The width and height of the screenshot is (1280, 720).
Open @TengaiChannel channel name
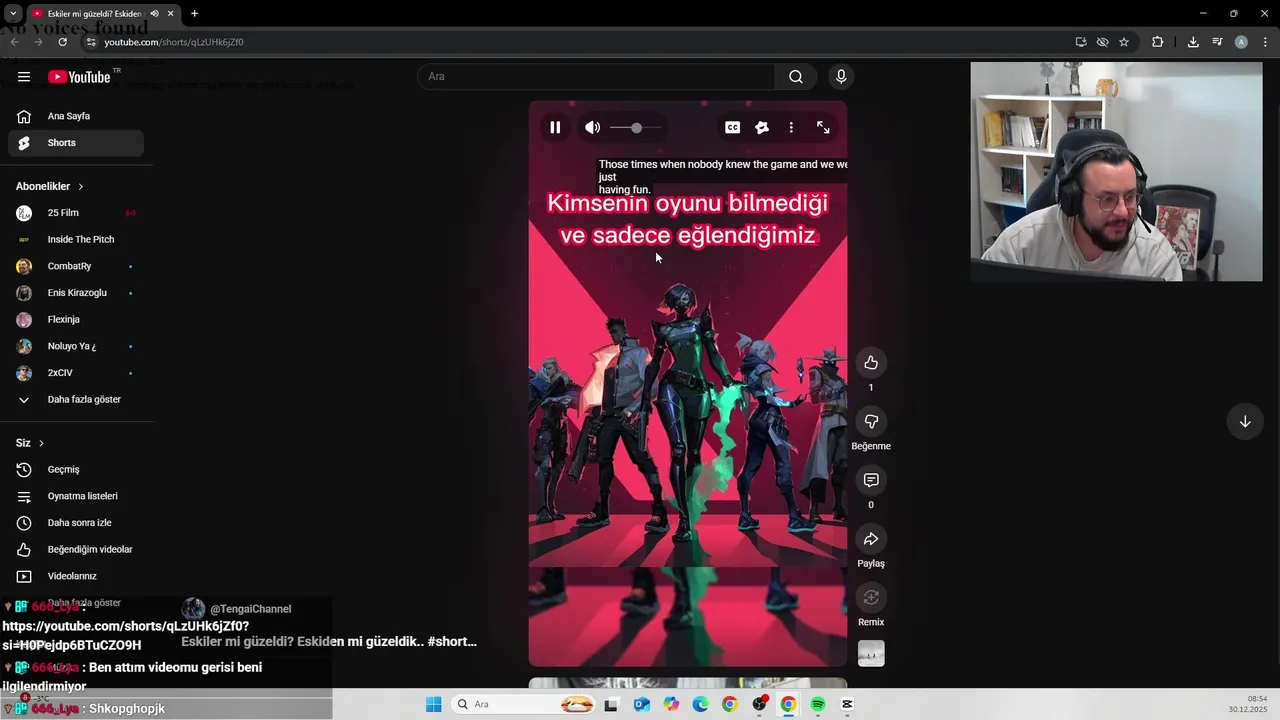click(x=250, y=609)
